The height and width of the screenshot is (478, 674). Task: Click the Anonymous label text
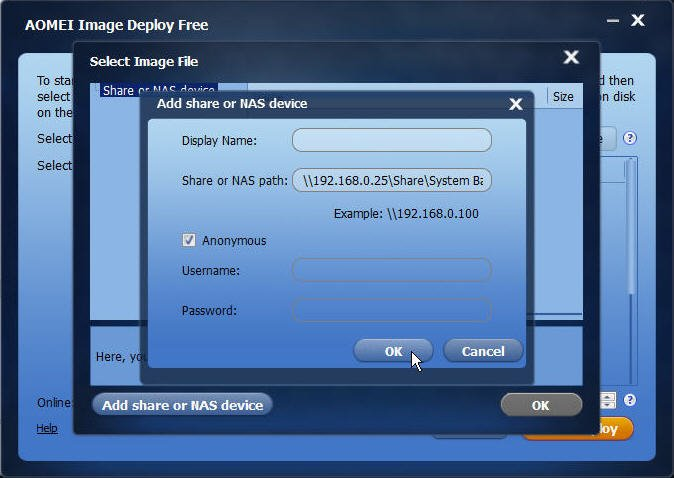[234, 241]
